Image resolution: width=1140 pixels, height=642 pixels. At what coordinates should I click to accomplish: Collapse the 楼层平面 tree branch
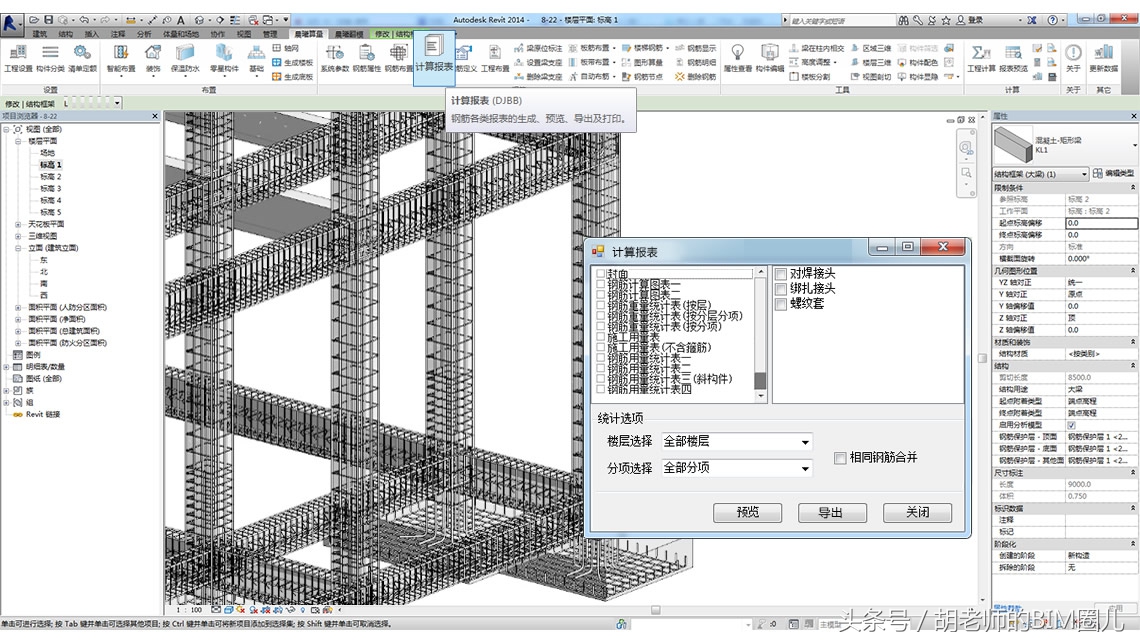pos(18,140)
